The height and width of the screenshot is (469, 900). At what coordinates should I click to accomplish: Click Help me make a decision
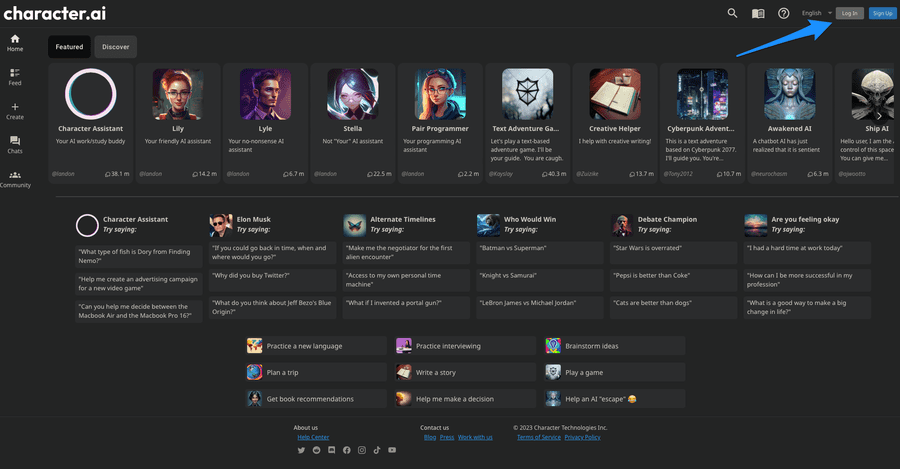pos(465,398)
